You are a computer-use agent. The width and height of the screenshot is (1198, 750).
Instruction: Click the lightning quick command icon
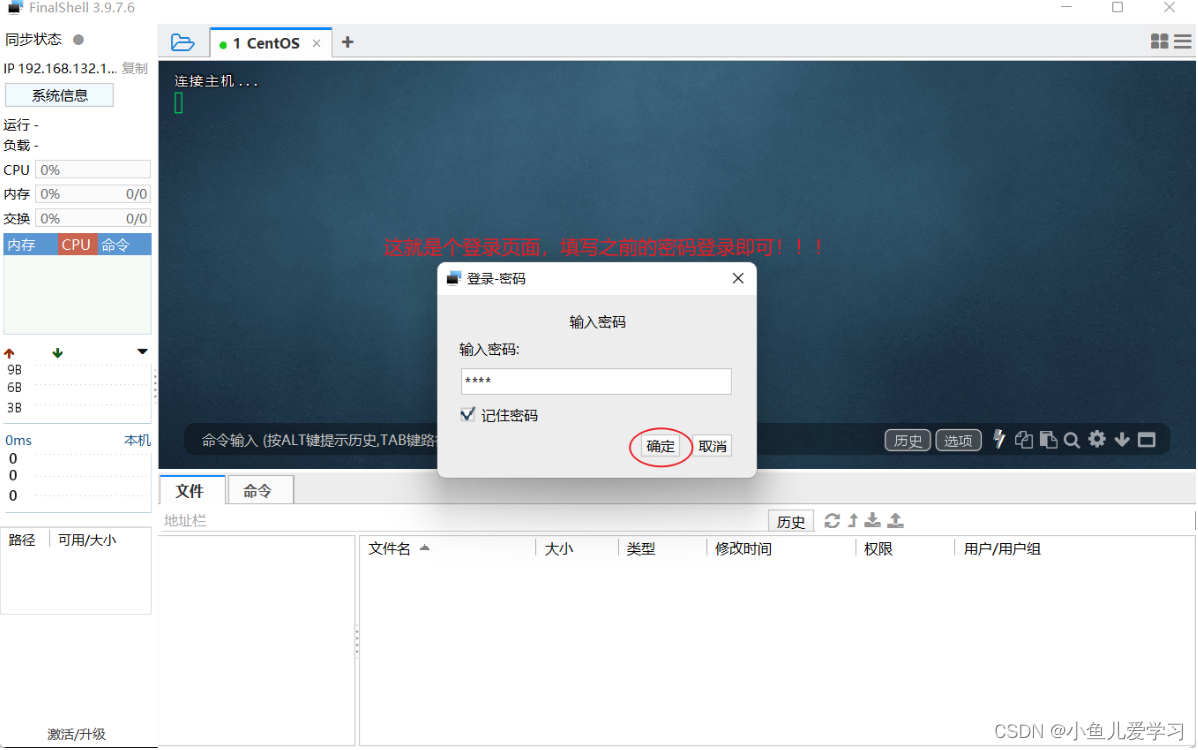[999, 439]
